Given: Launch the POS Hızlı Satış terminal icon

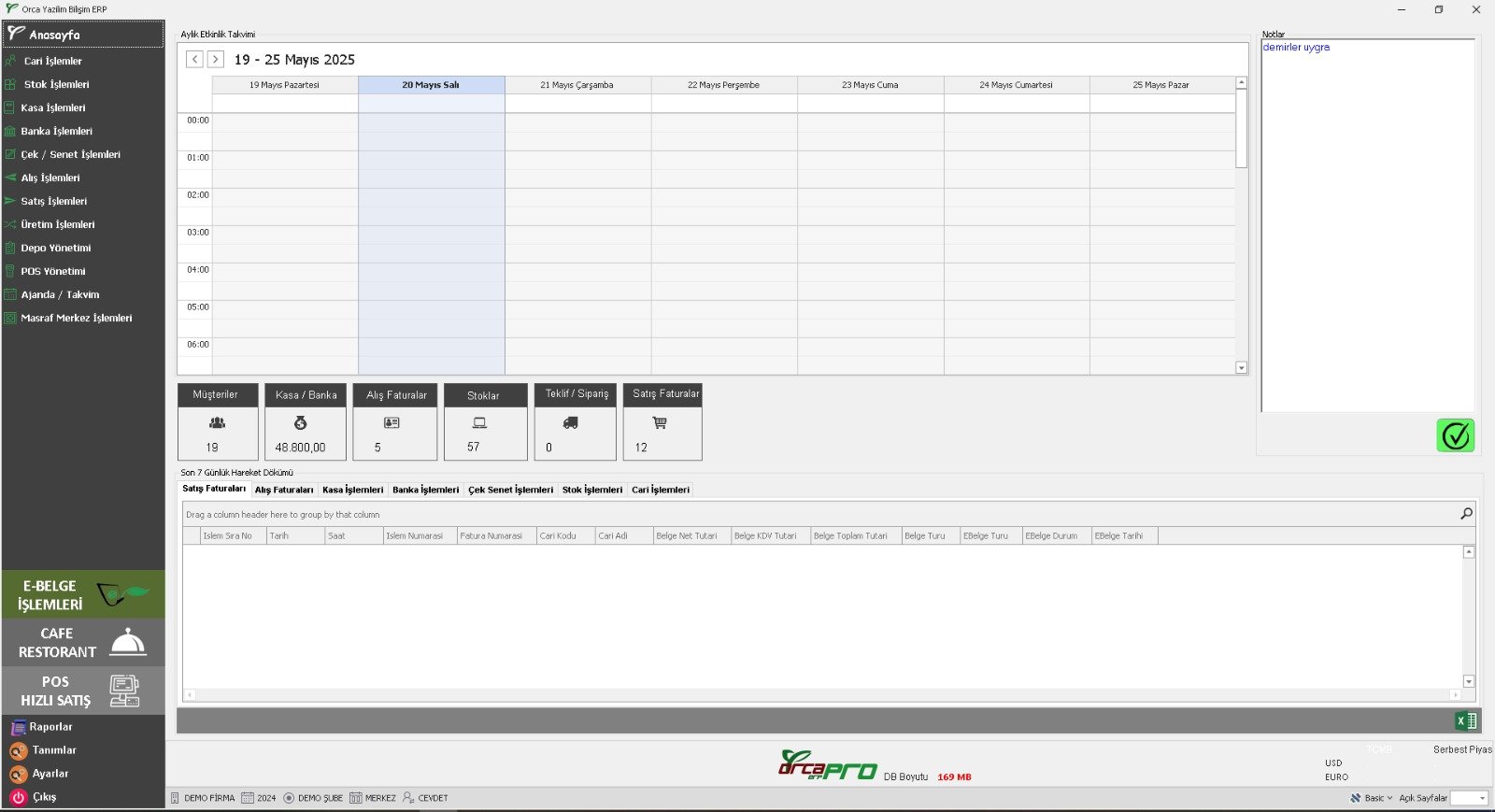Looking at the screenshot, I should 124,691.
